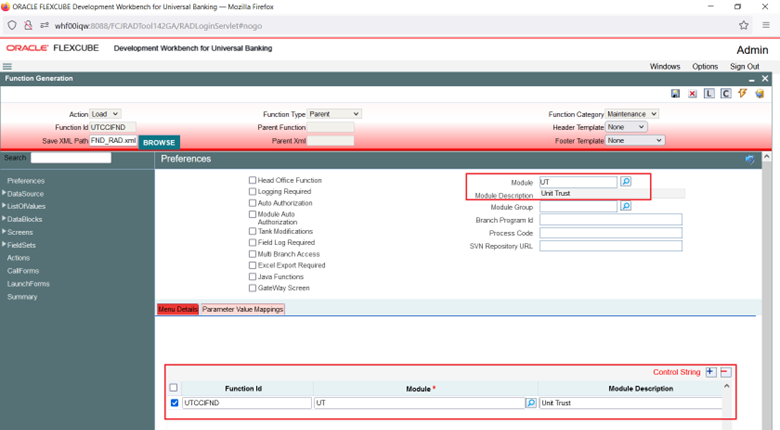780x430 pixels.
Task: Enable Field Log Required checkbox
Action: [x=253, y=242]
